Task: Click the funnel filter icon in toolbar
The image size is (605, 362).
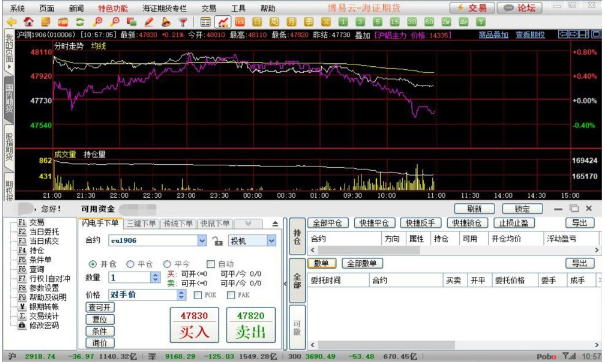Action: pyautogui.click(x=183, y=22)
